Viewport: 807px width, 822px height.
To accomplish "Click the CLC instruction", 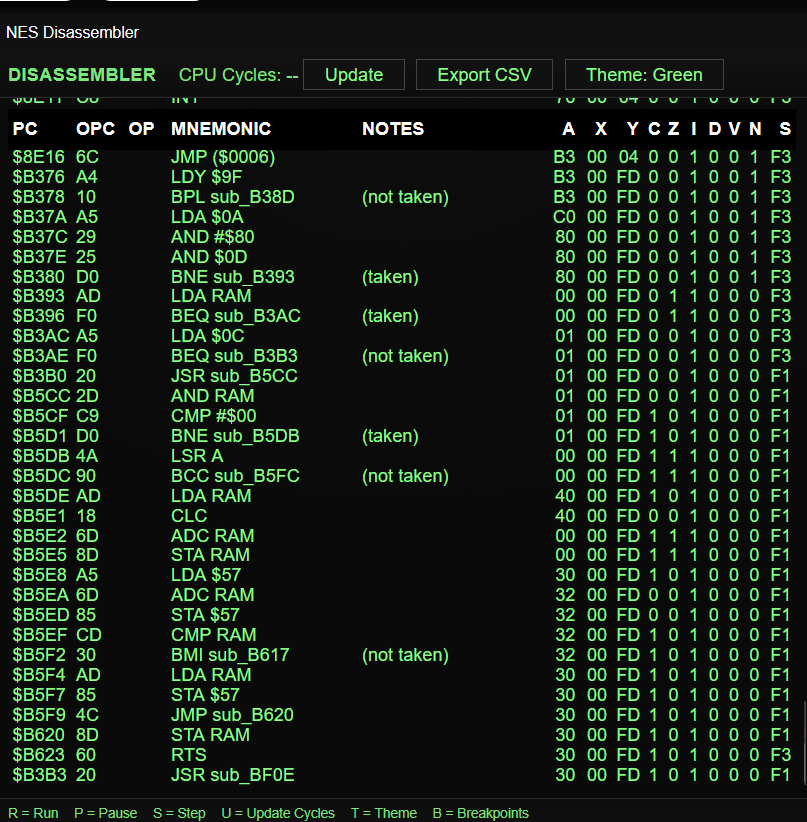I will click(x=189, y=516).
